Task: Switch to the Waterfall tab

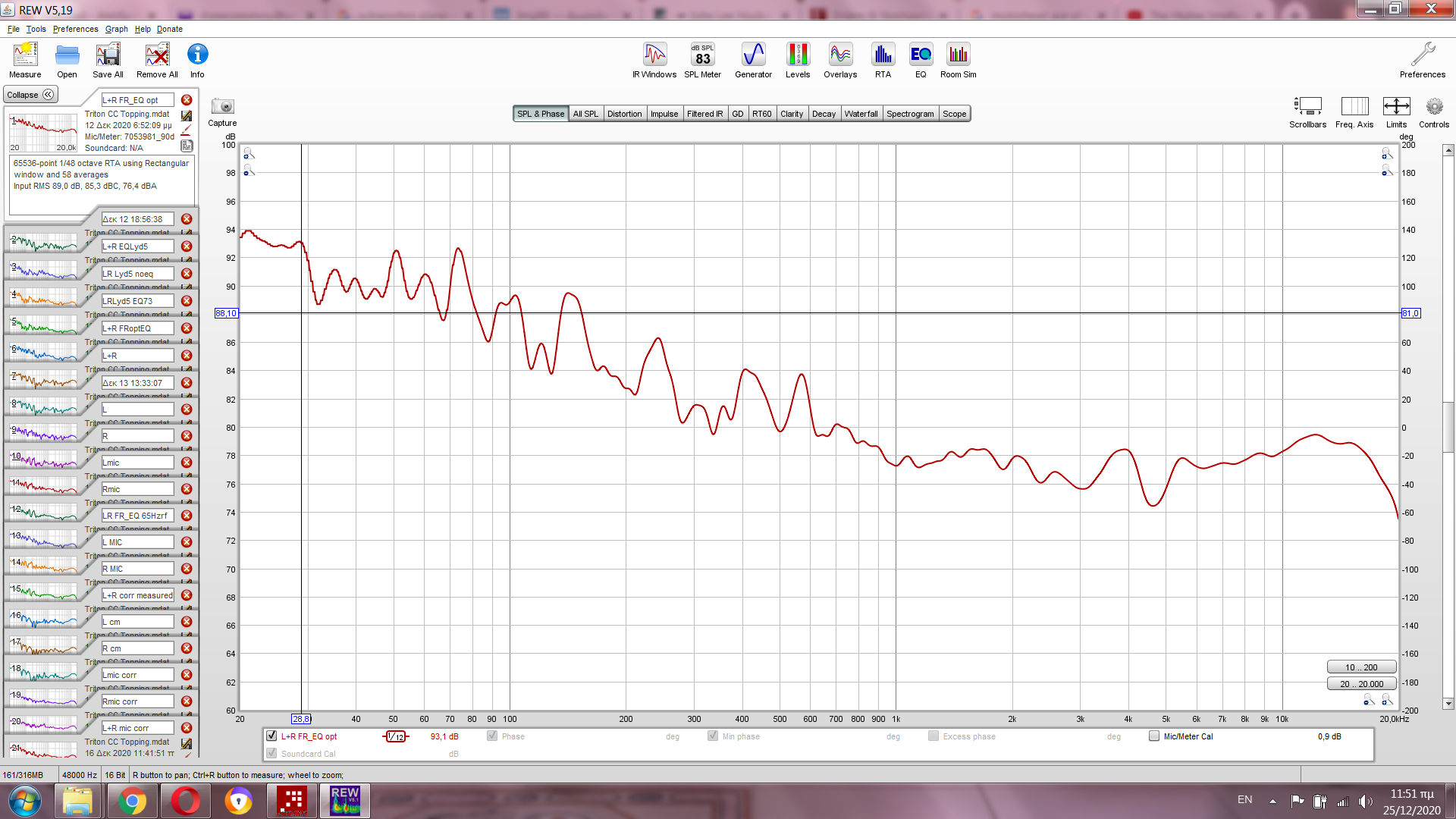Action: [861, 114]
